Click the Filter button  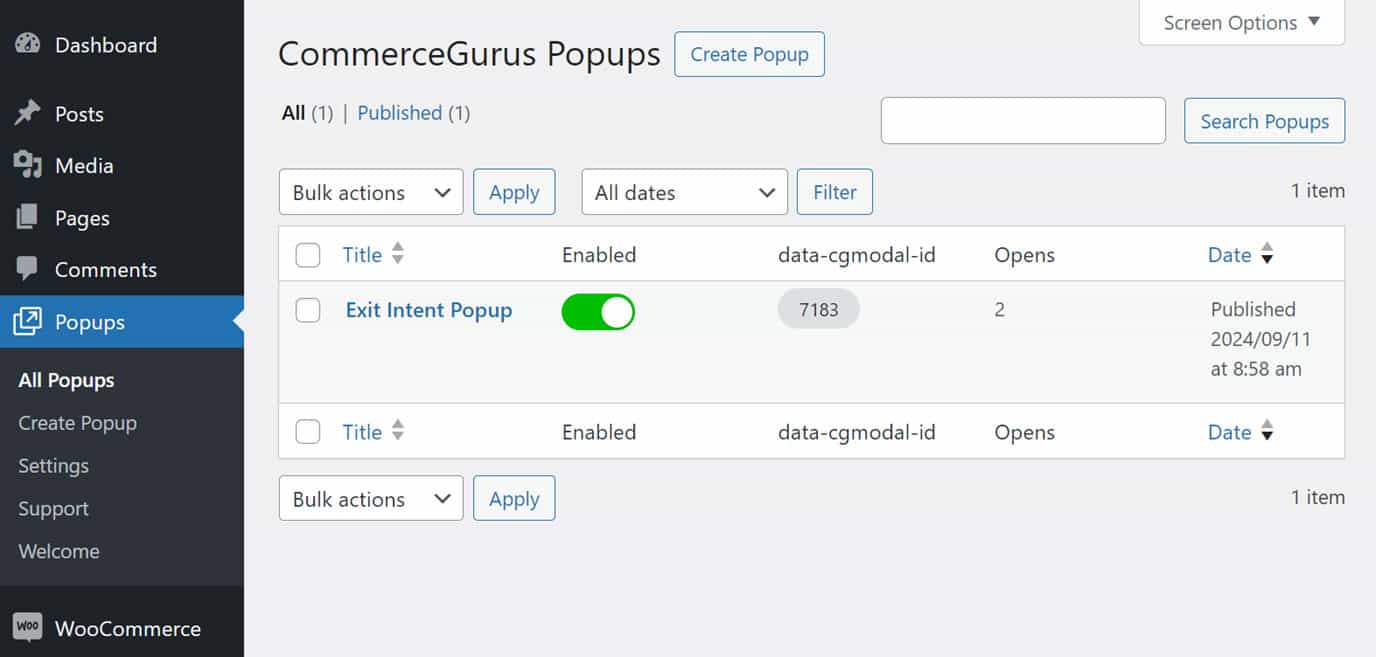(835, 192)
